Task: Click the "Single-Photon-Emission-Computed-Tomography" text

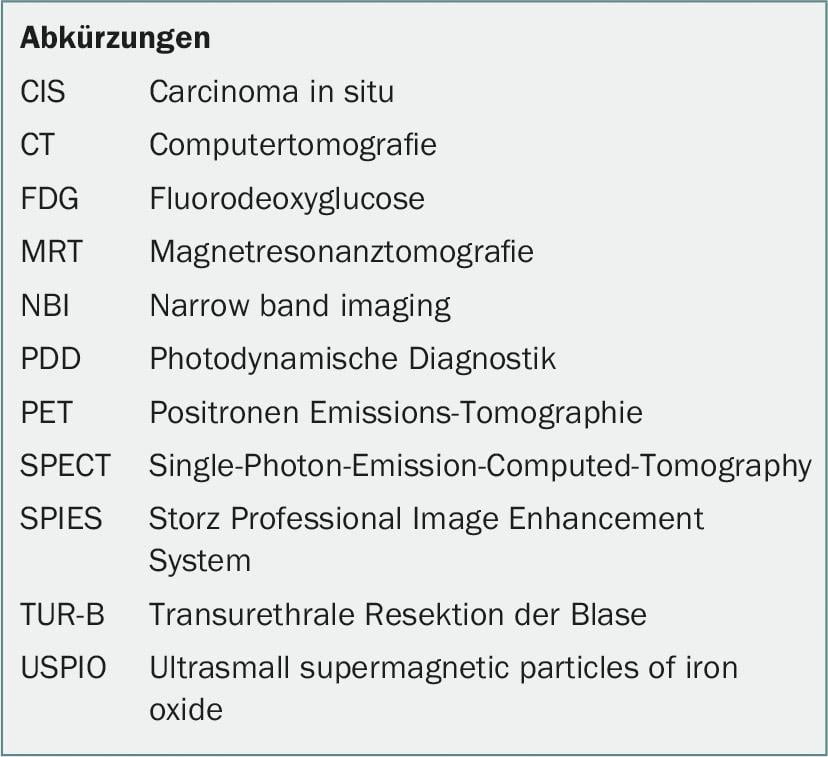Action: (480, 465)
